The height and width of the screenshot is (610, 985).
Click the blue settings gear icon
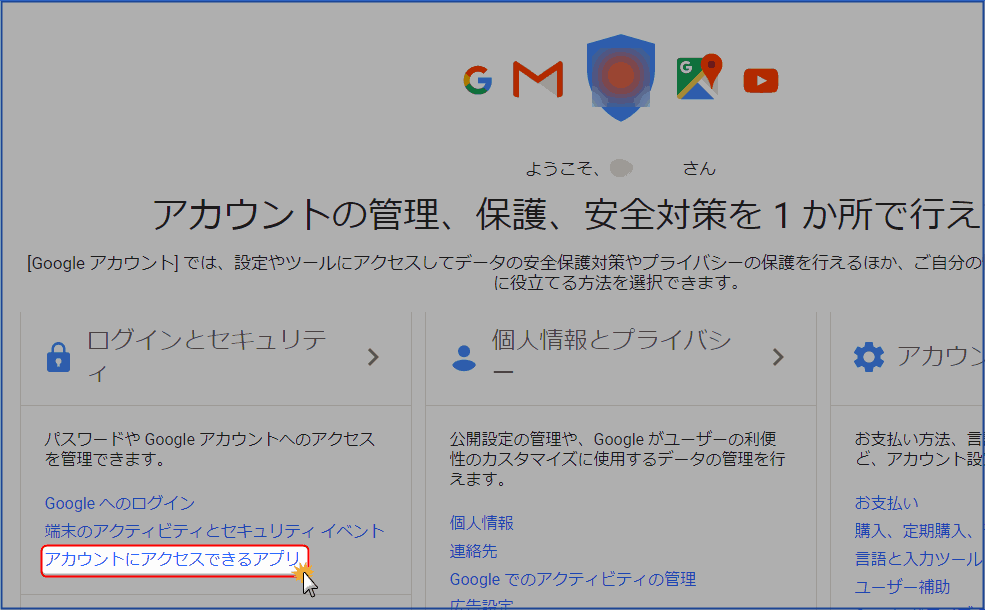(869, 357)
